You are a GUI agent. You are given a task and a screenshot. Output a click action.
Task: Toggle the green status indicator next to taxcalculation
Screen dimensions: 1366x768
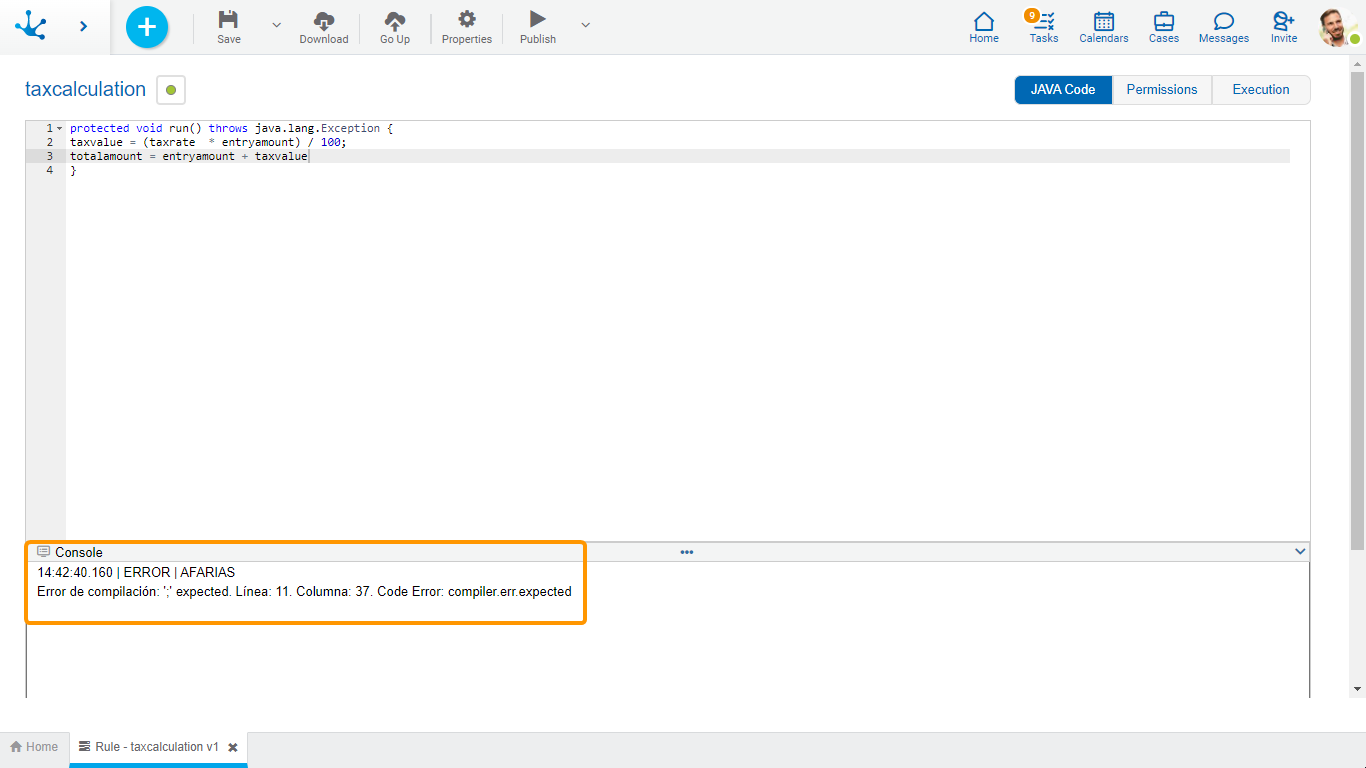pyautogui.click(x=171, y=90)
